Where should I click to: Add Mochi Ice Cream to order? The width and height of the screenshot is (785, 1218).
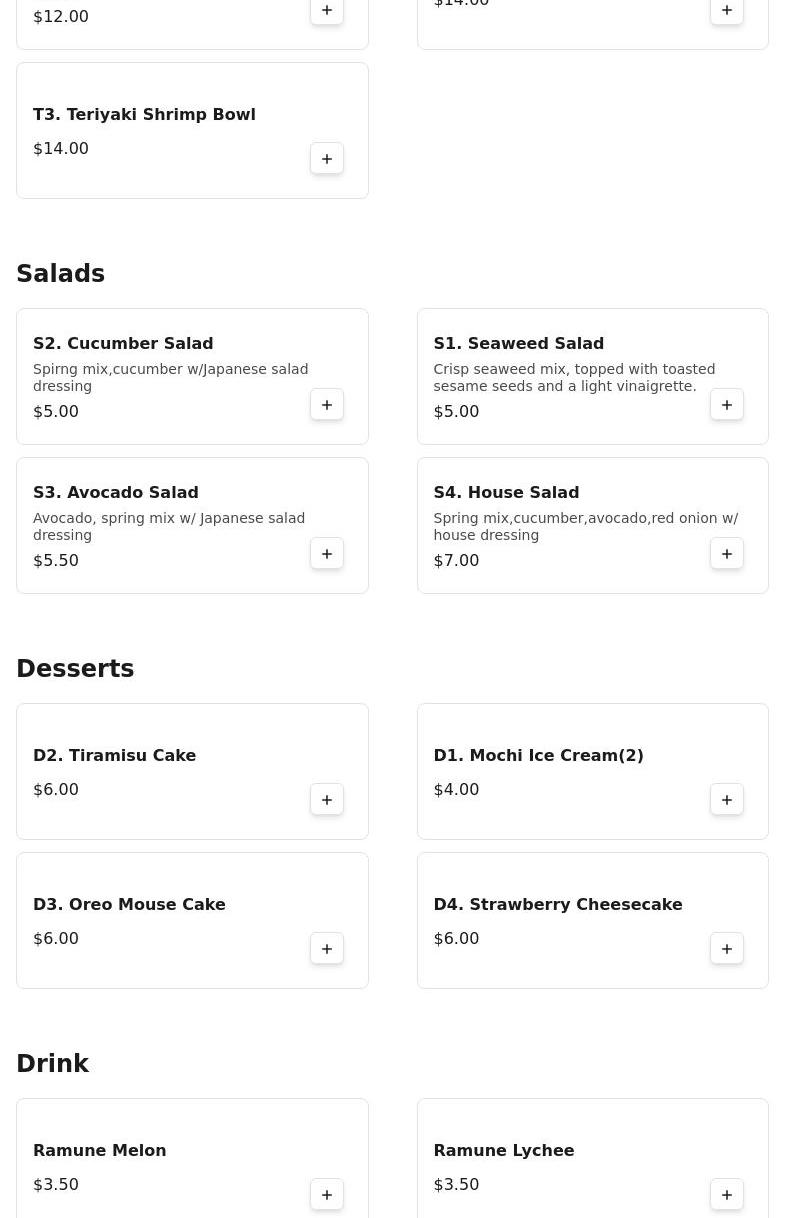coord(727,800)
